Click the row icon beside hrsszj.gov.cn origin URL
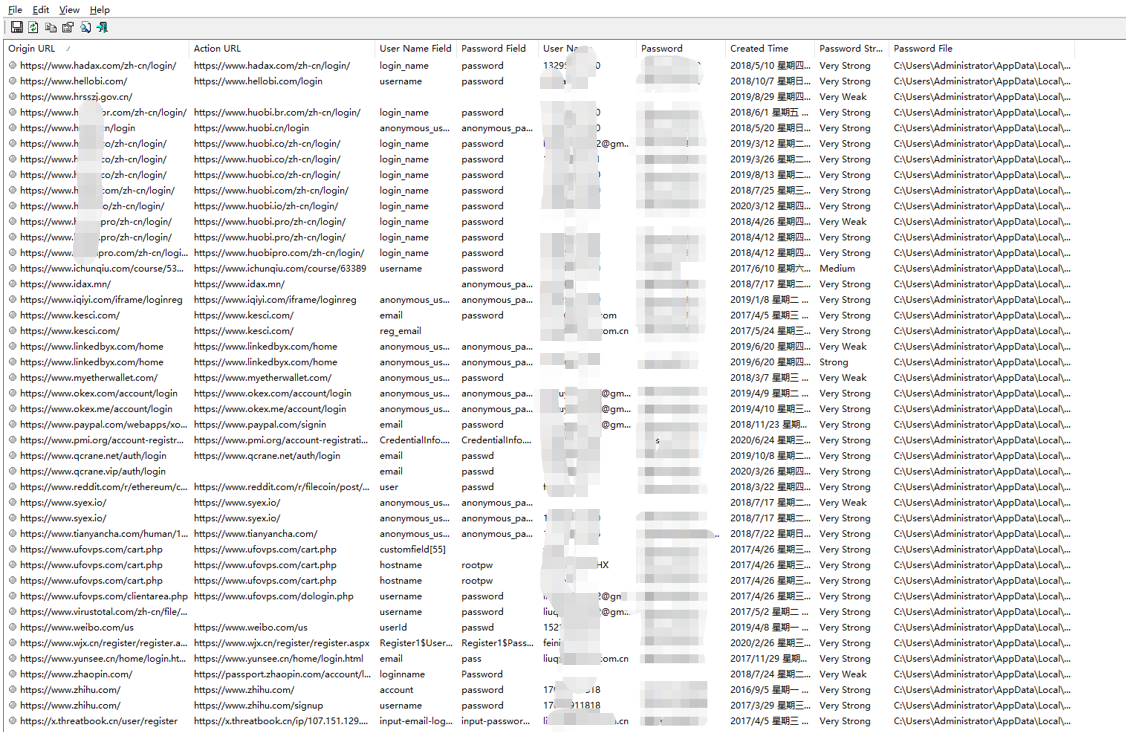This screenshot has width=1126, height=732. (x=12, y=96)
